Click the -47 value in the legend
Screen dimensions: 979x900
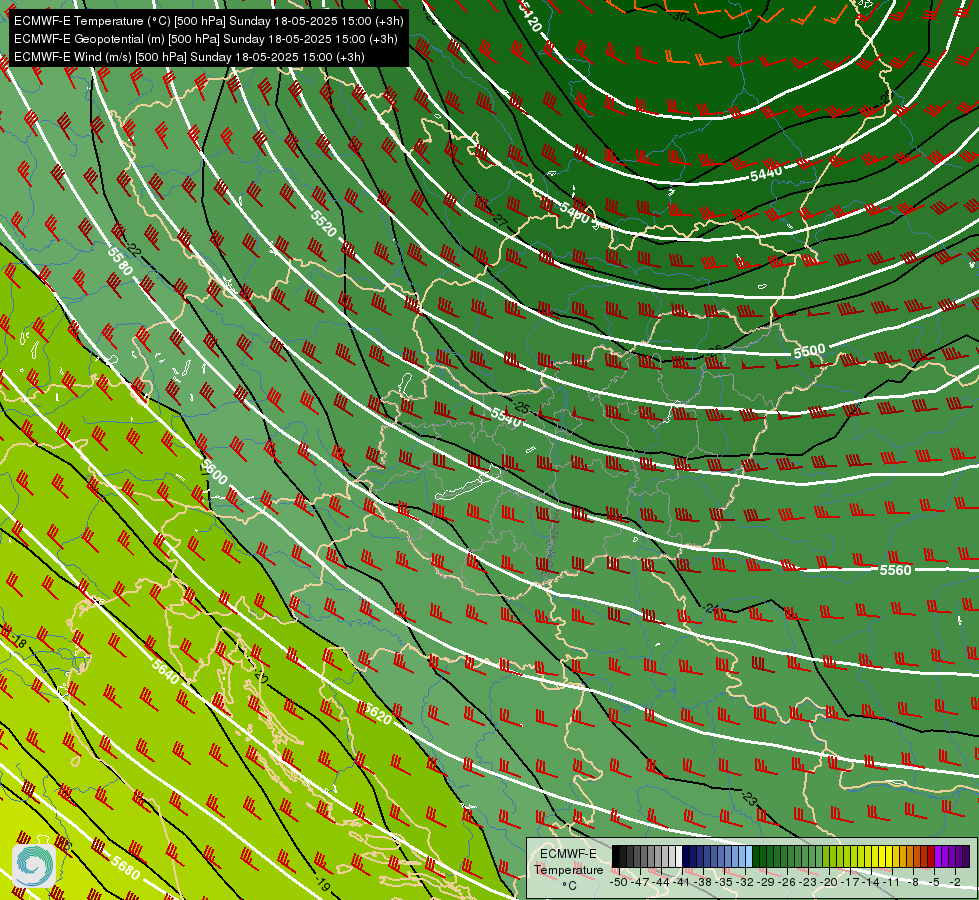tap(642, 882)
